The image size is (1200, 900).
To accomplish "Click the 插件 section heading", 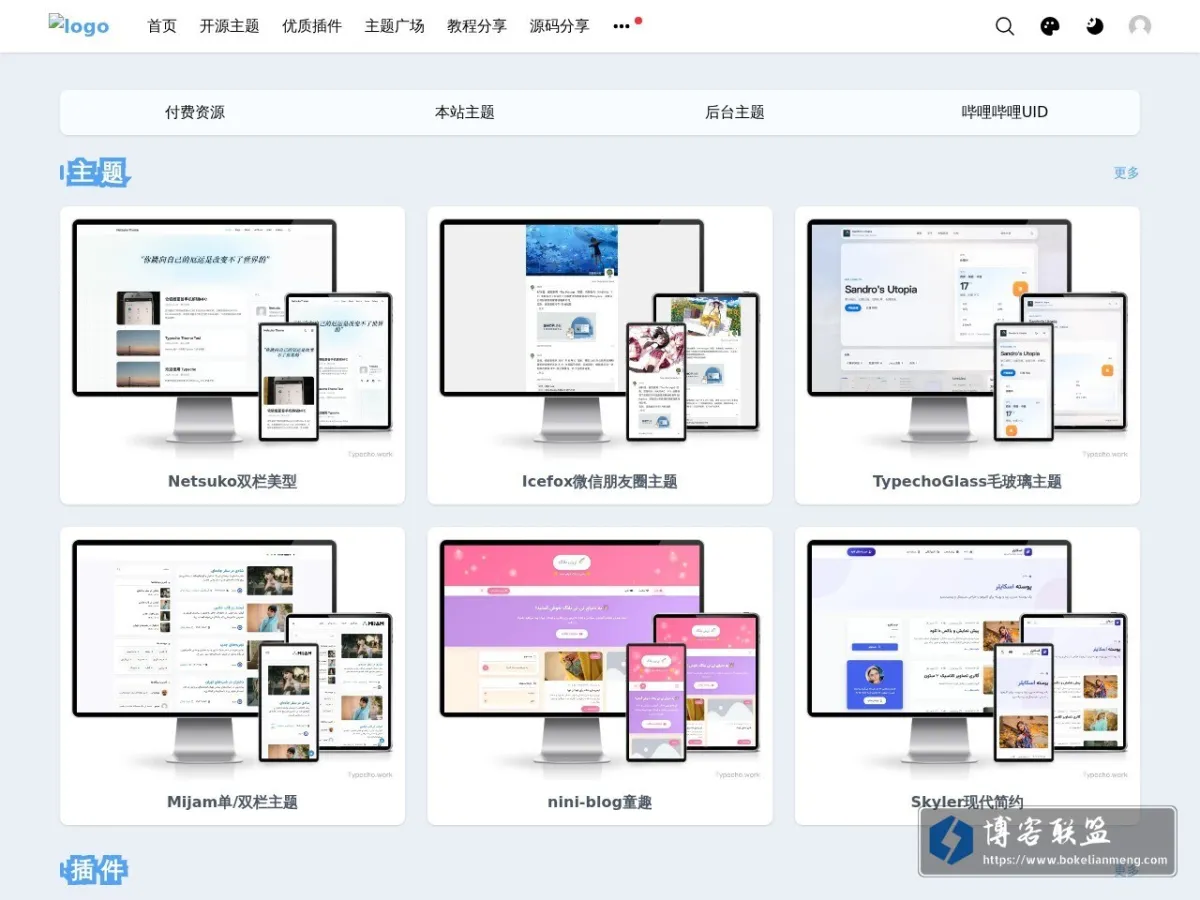I will click(x=96, y=870).
